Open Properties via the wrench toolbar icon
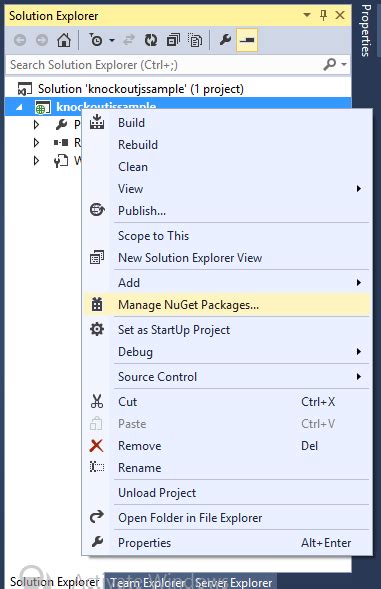This screenshot has height=589, width=381. point(225,39)
